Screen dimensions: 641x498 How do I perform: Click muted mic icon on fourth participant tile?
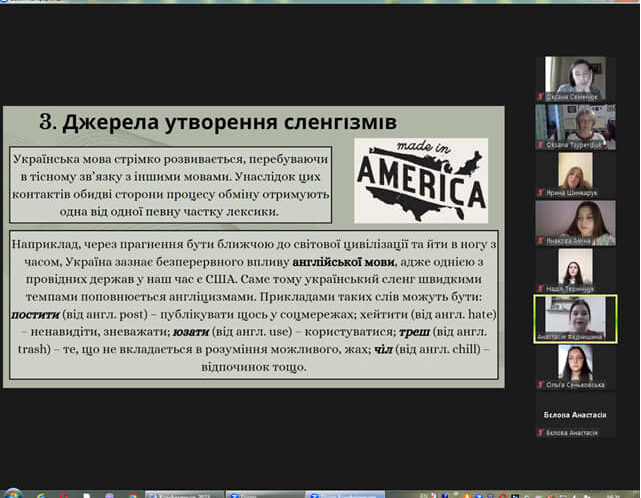[x=540, y=241]
